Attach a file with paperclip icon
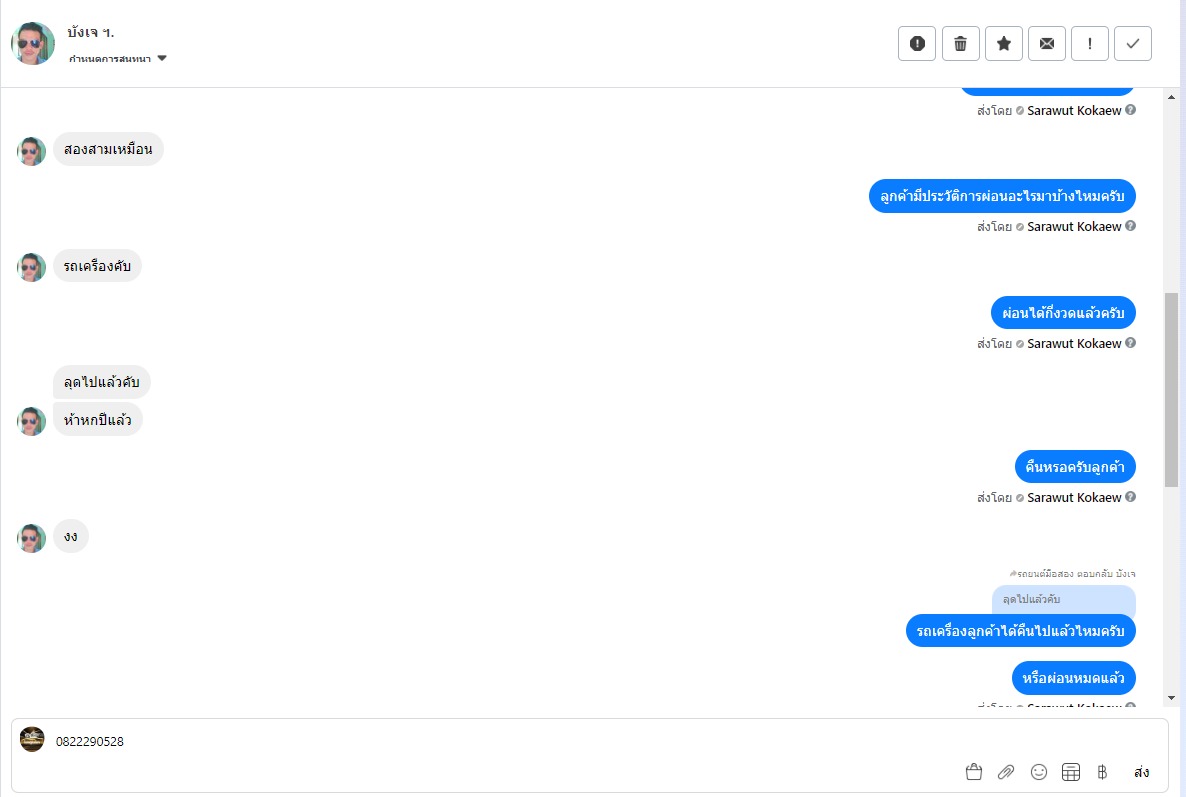This screenshot has width=1186, height=797. pyautogui.click(x=1006, y=772)
